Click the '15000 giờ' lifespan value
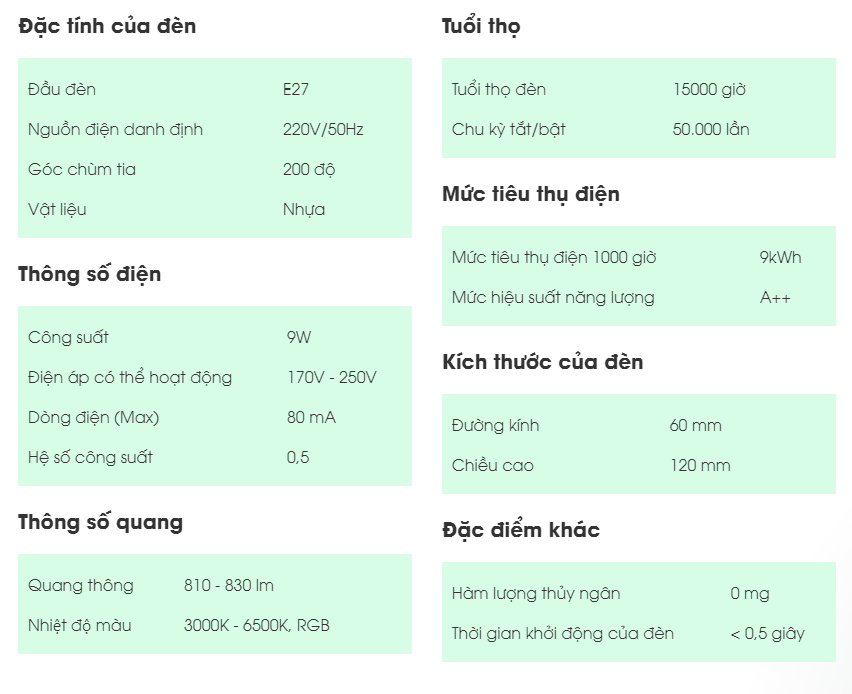This screenshot has height=694, width=852. [x=710, y=89]
